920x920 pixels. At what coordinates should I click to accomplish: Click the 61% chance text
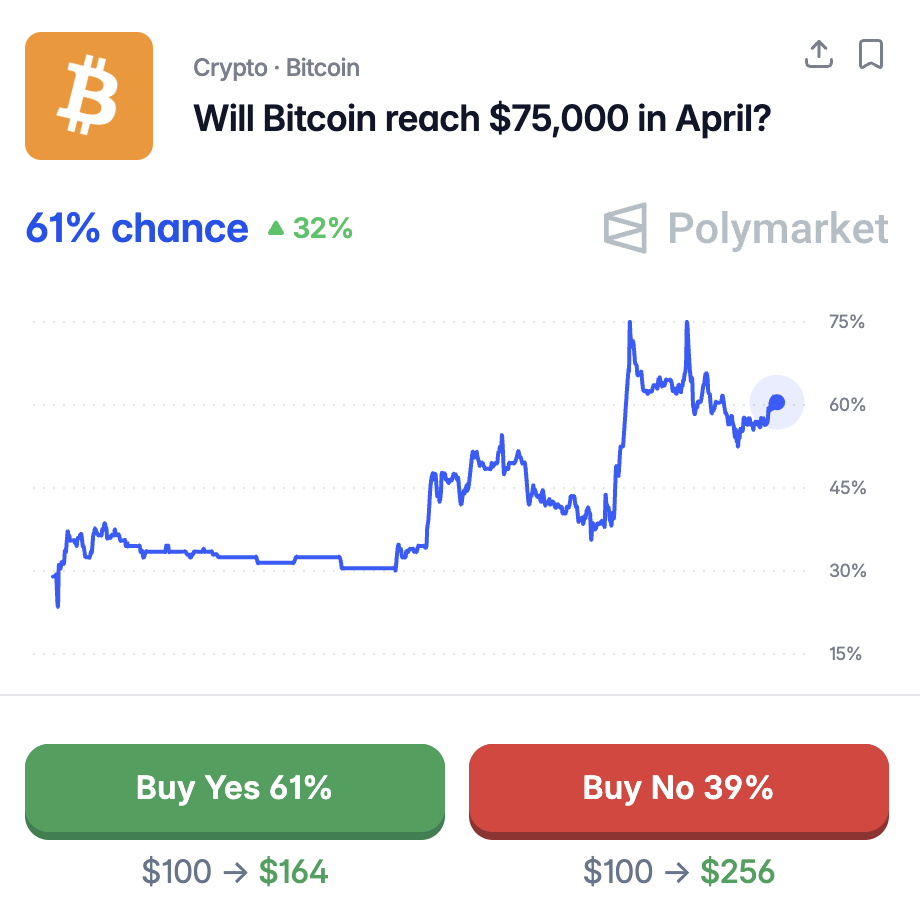(136, 229)
